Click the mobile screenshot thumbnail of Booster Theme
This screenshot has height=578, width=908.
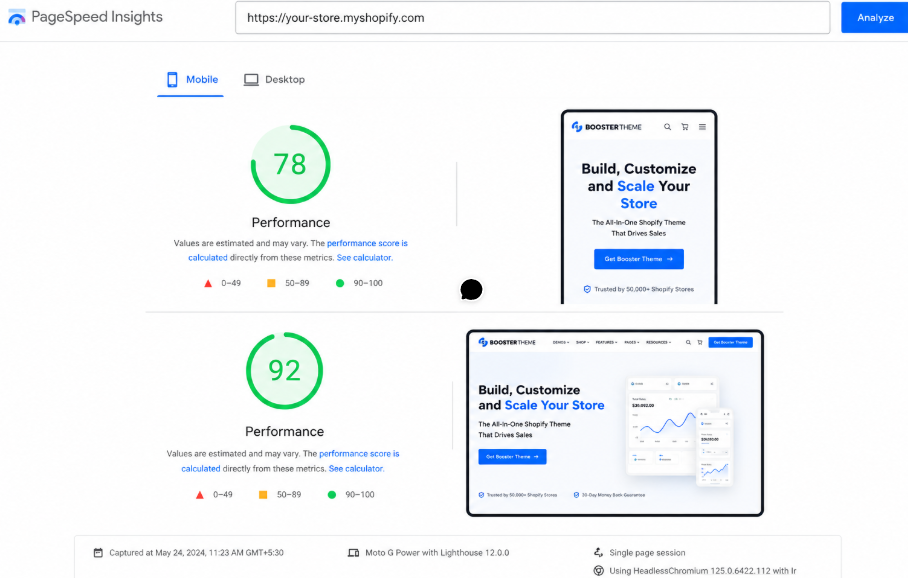pyautogui.click(x=639, y=207)
